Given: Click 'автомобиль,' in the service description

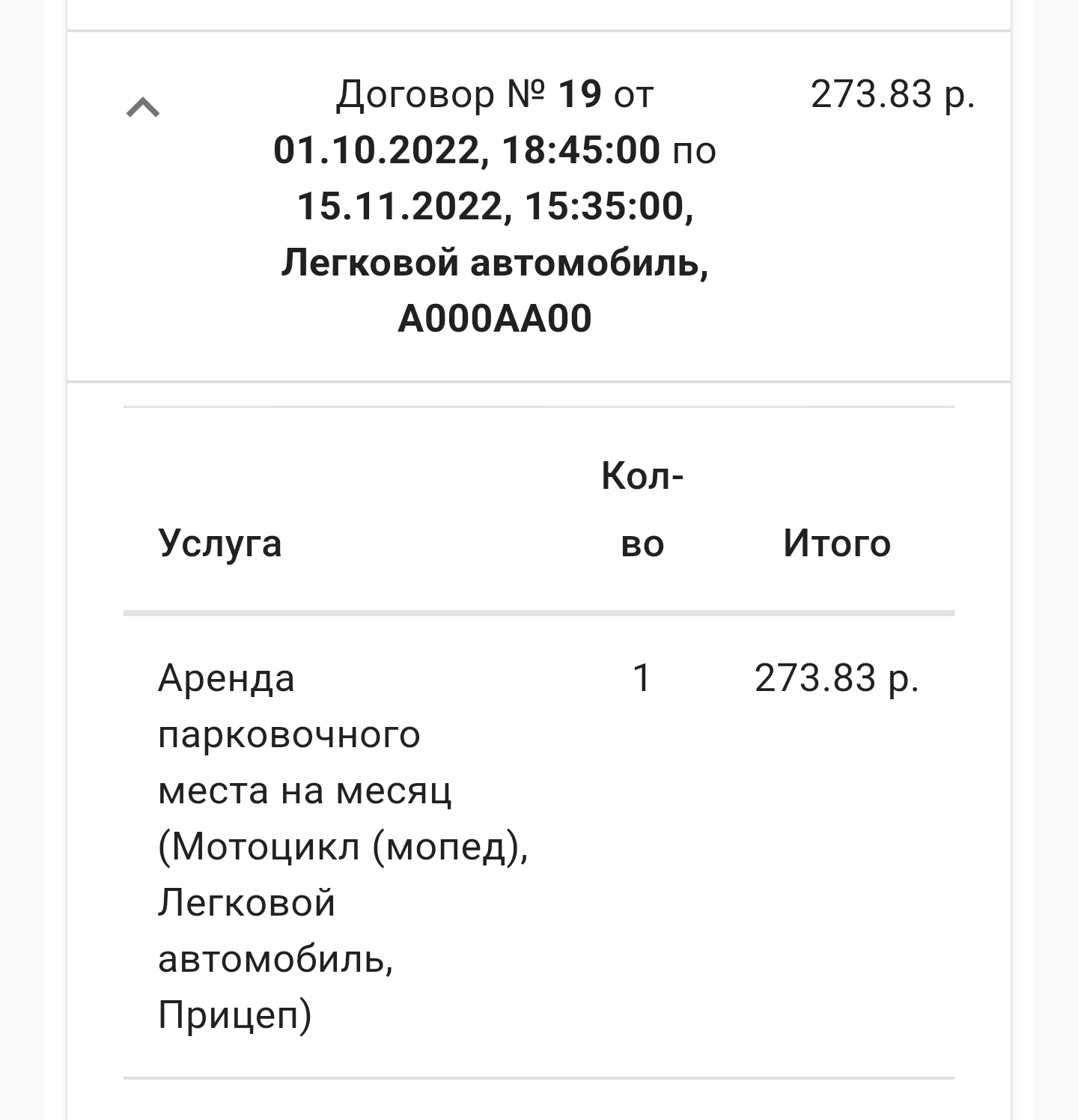Looking at the screenshot, I should coord(275,959).
